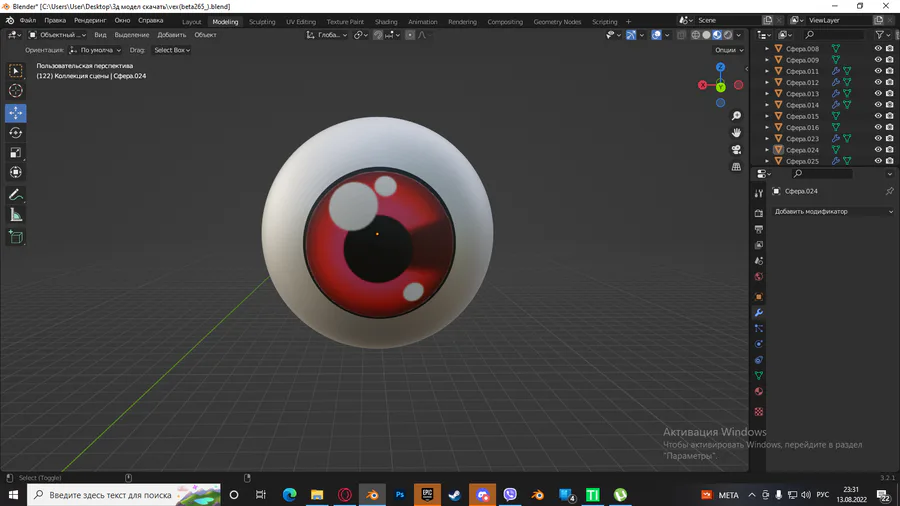Hide Сфера.014 with eye icon
The width and height of the screenshot is (900, 506).
[x=878, y=105]
